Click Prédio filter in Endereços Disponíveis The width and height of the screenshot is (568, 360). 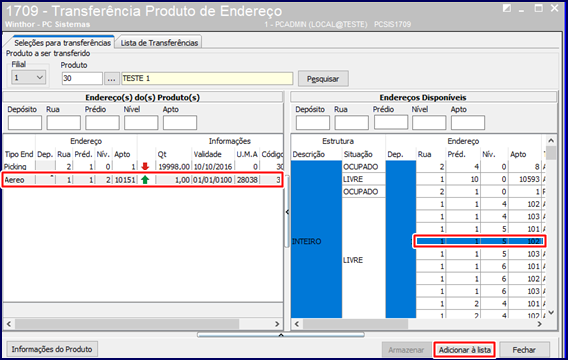(x=391, y=122)
